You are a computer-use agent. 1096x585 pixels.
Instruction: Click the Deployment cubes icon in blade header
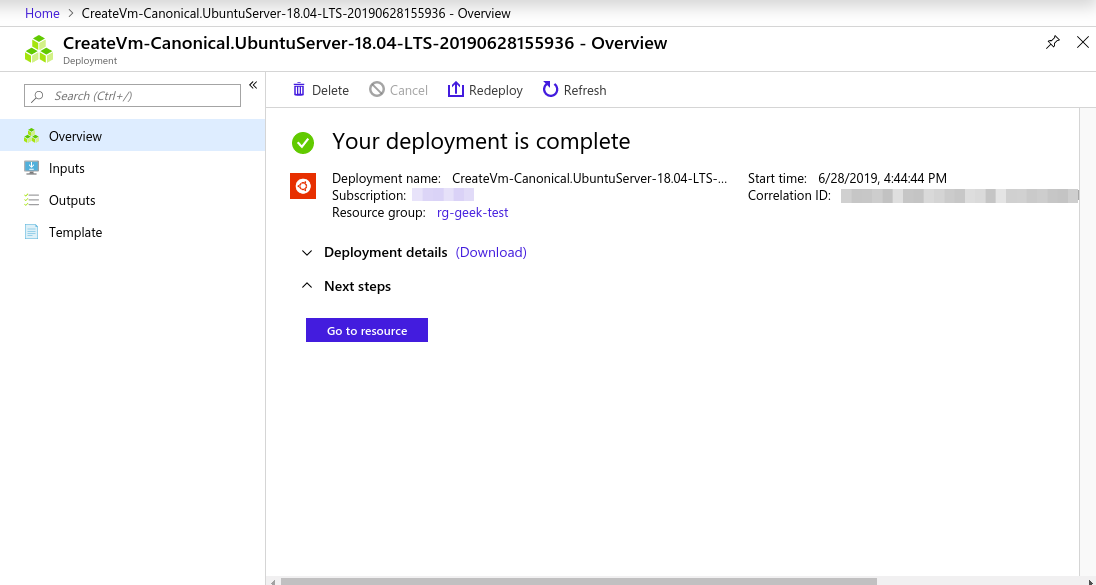(x=39, y=49)
